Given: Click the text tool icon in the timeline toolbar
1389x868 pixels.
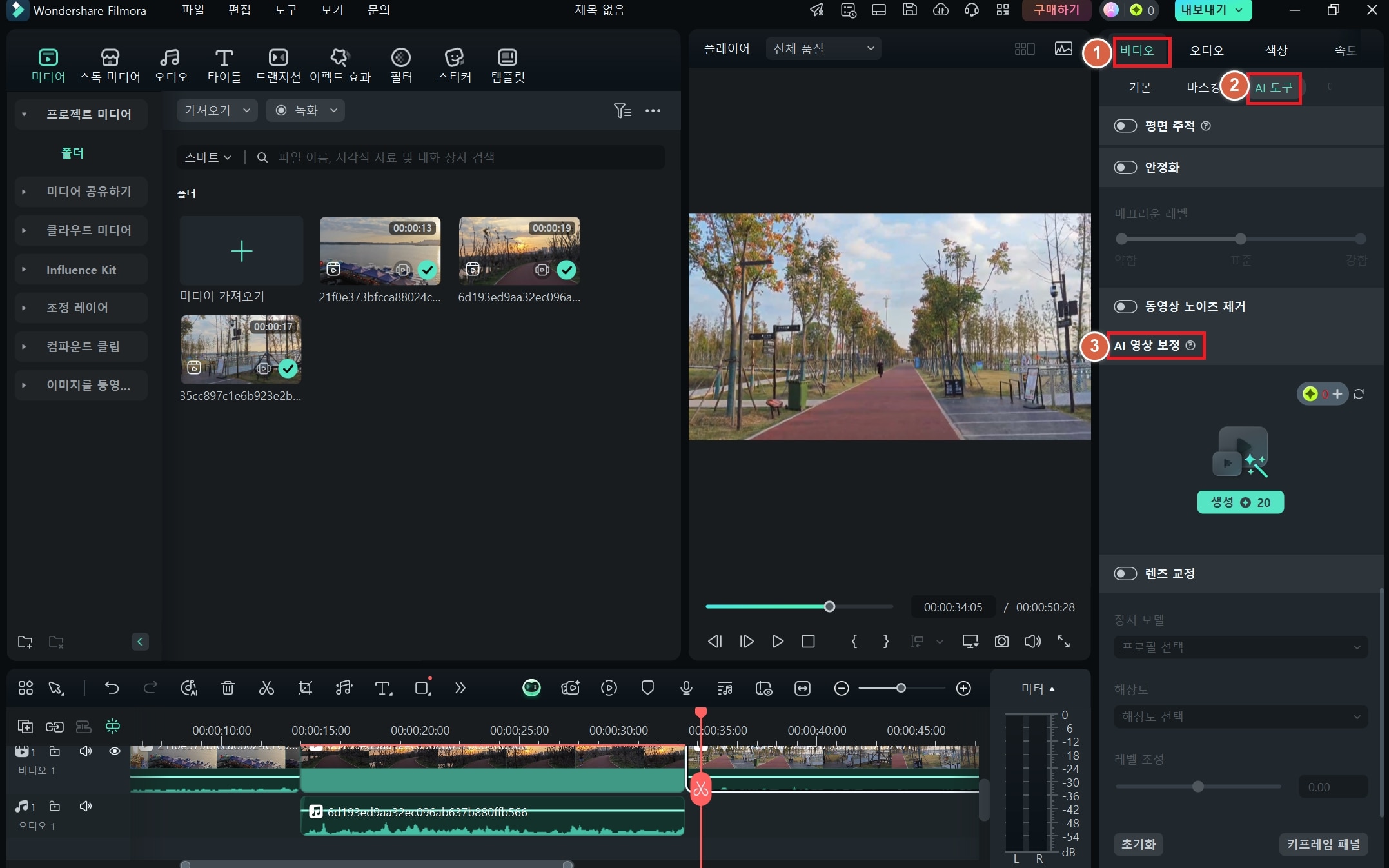Looking at the screenshot, I should tap(383, 688).
